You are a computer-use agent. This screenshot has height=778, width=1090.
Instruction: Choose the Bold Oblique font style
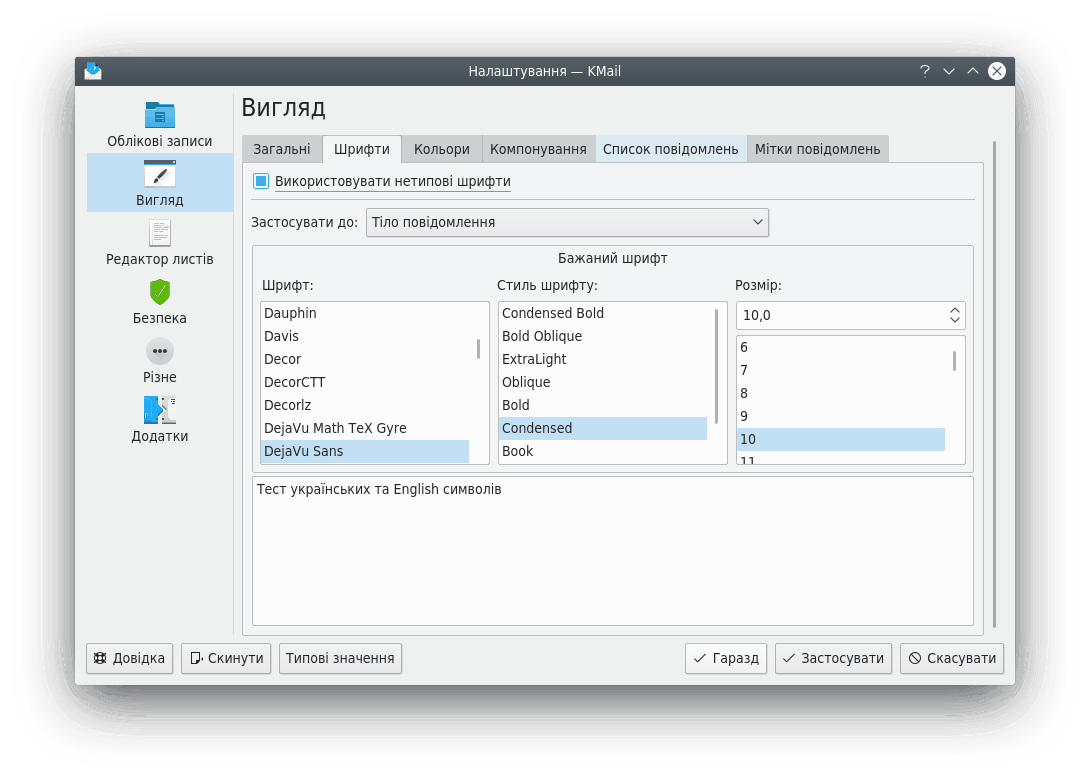pyautogui.click(x=542, y=336)
